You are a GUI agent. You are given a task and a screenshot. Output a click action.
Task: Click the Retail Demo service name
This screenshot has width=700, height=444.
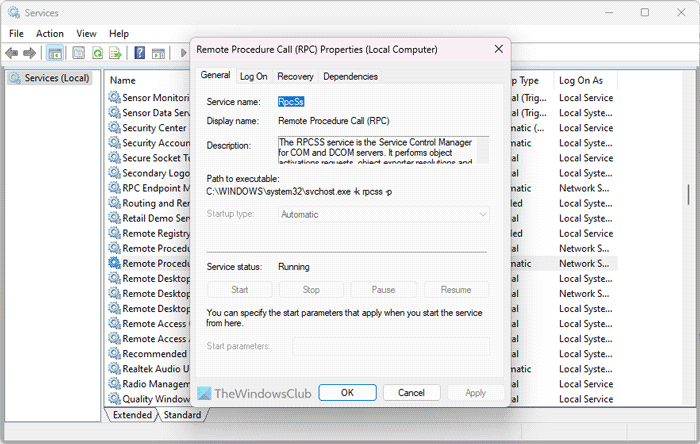156,218
